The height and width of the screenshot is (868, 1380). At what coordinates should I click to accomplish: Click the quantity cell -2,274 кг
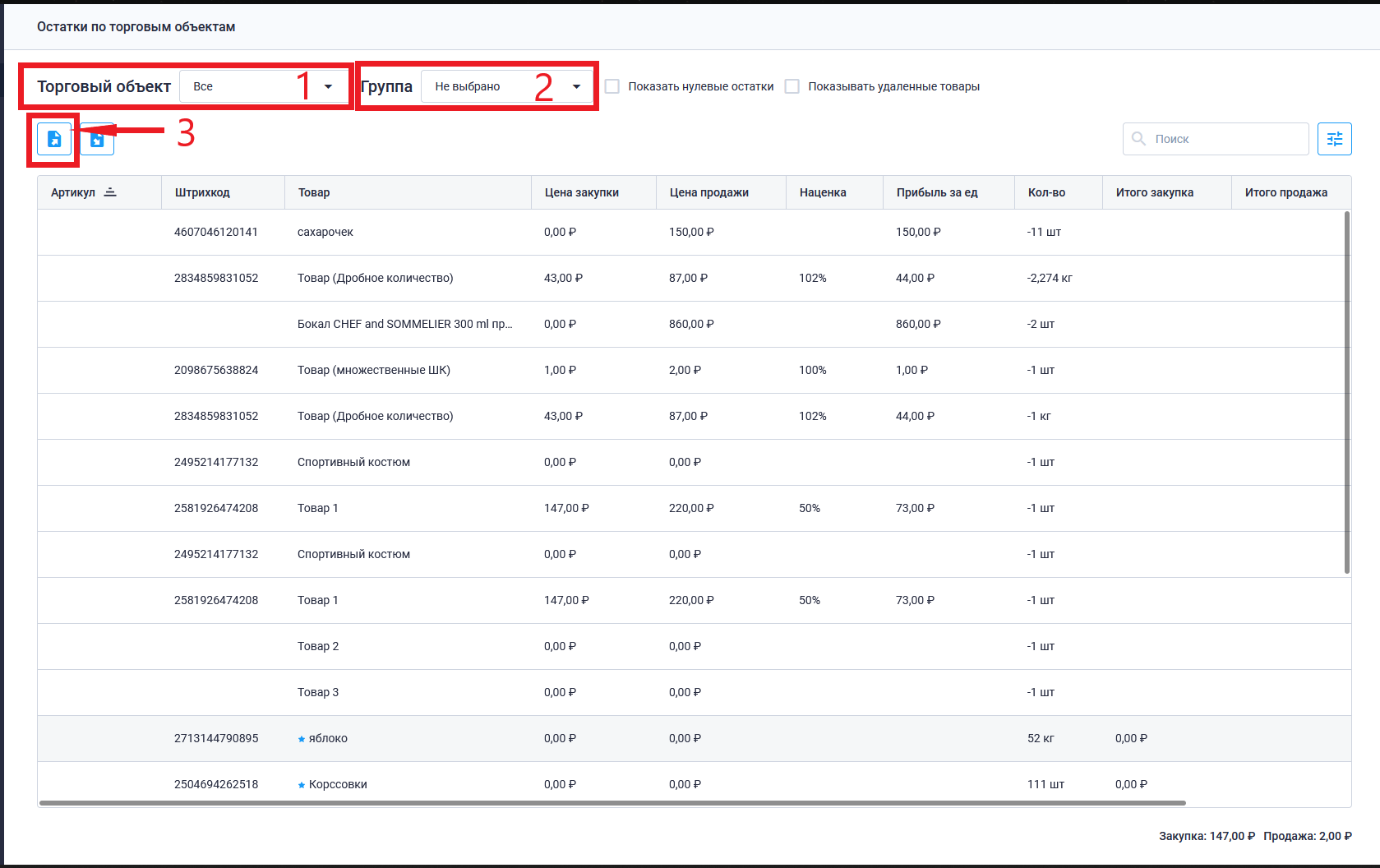(x=1050, y=279)
